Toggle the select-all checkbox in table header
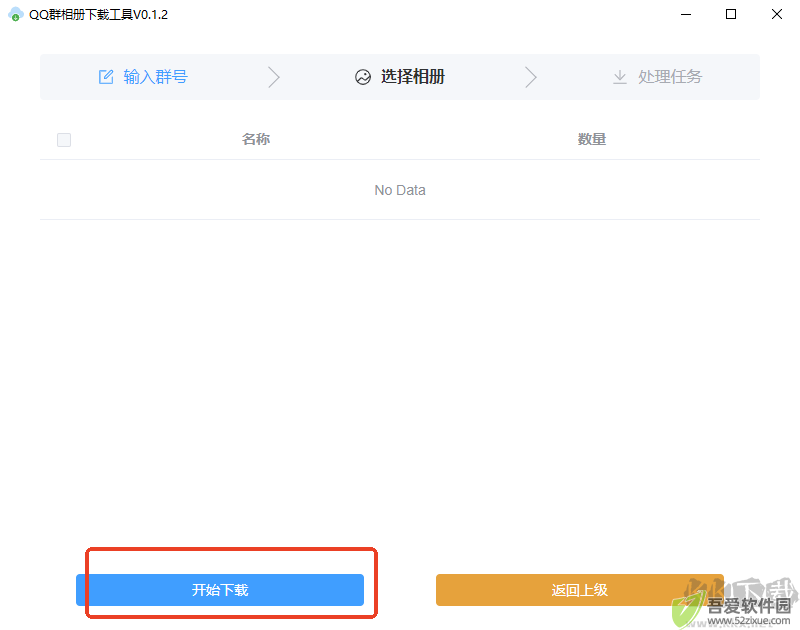The image size is (800, 630). pos(64,140)
